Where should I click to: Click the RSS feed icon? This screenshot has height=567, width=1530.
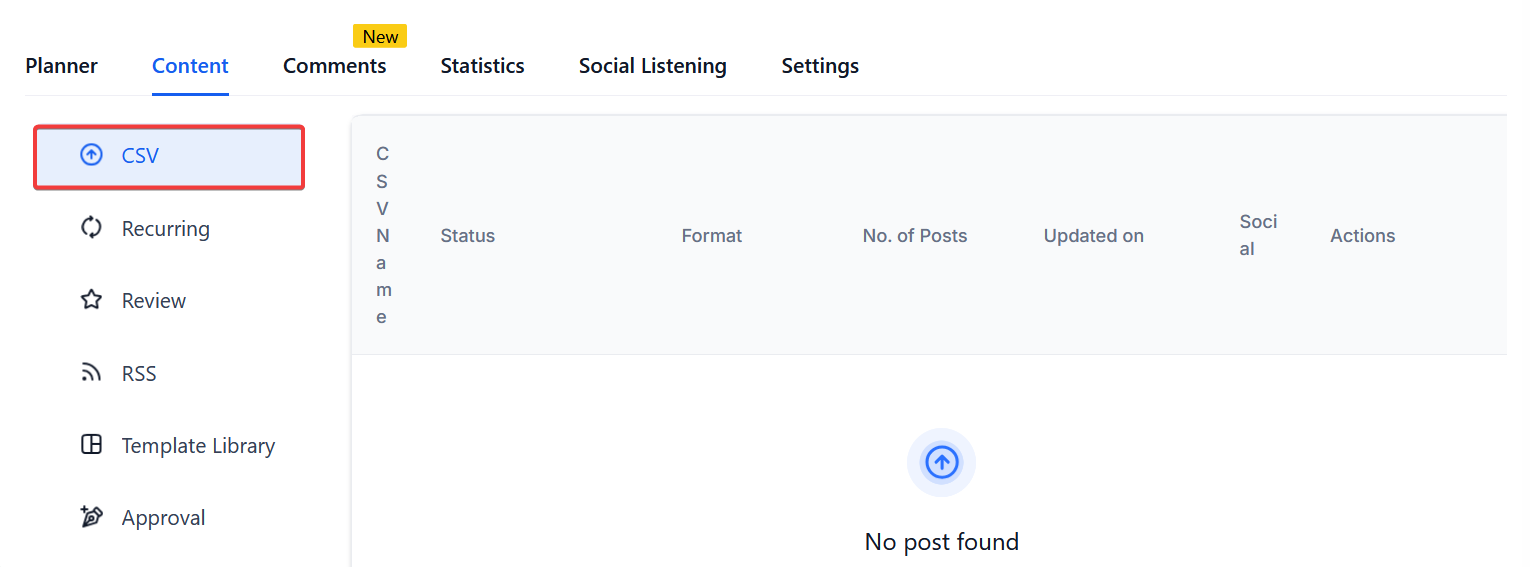tap(91, 373)
